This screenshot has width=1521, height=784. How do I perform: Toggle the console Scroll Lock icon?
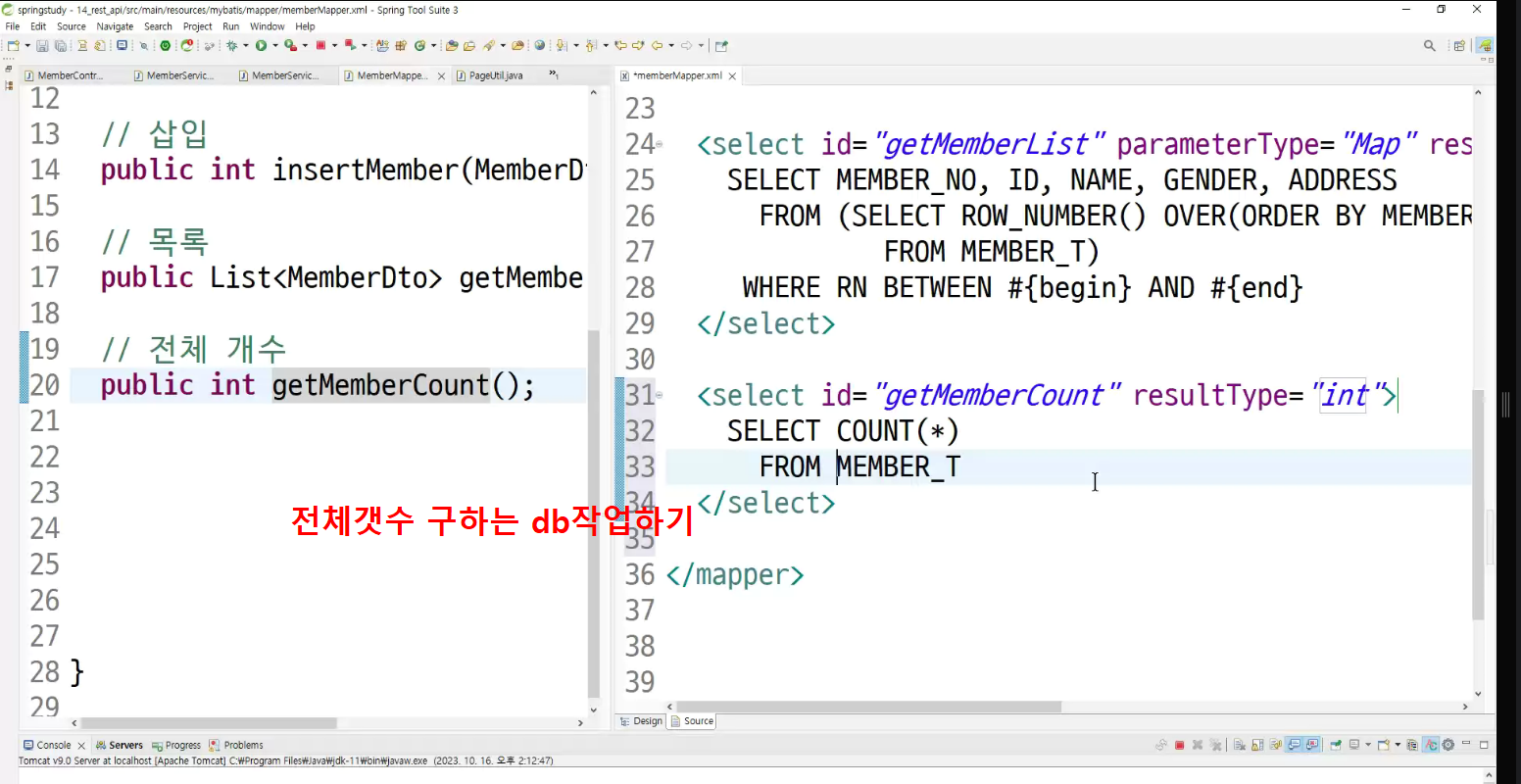click(x=1257, y=745)
